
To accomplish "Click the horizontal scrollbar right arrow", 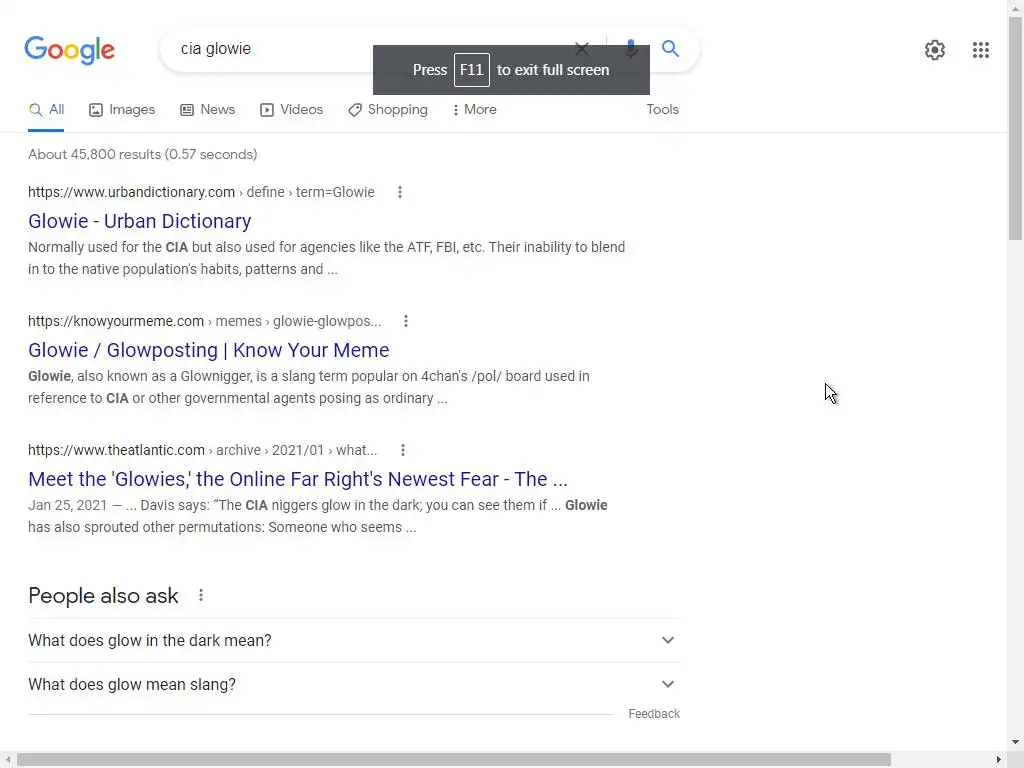I will 999,760.
